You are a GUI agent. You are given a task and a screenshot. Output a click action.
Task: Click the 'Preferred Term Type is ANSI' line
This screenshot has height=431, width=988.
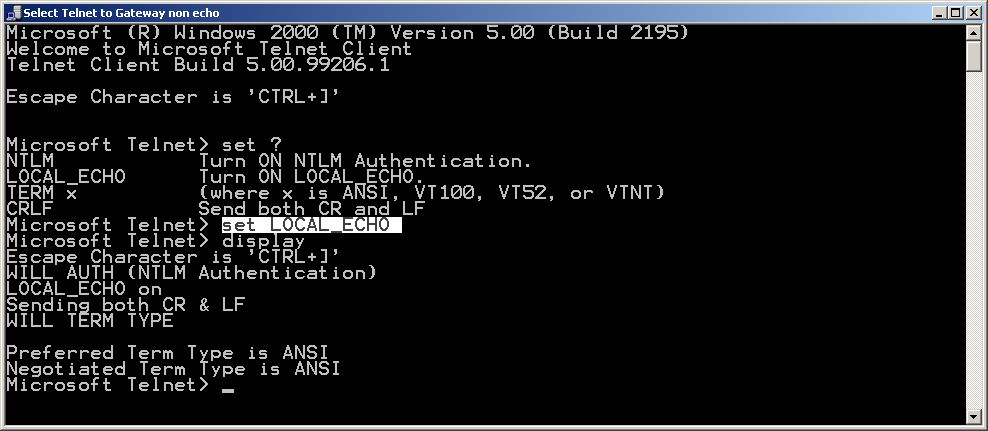[x=168, y=353]
